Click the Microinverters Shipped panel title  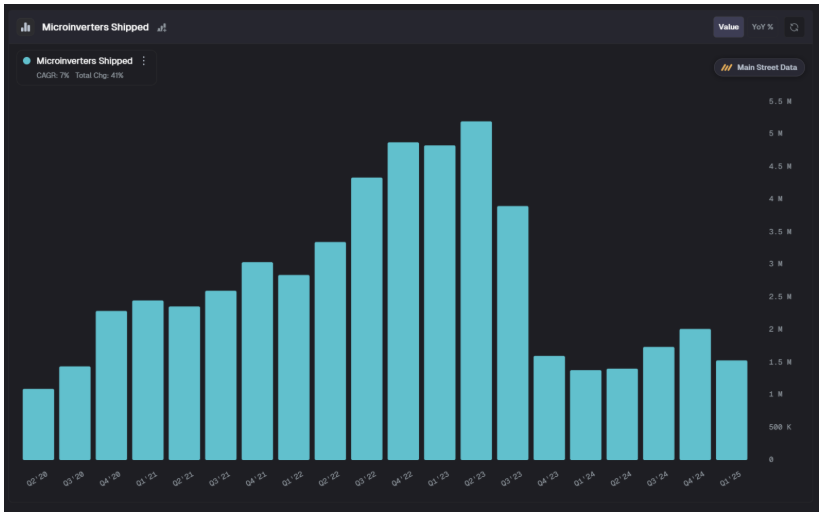tap(95, 27)
